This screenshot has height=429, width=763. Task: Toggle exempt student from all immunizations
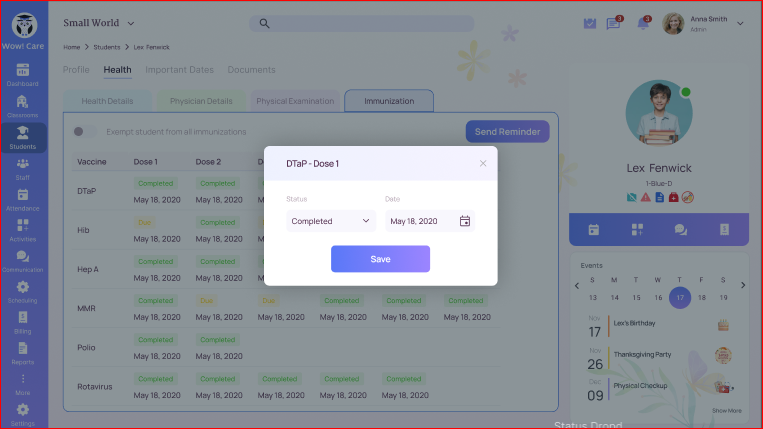[x=84, y=132]
